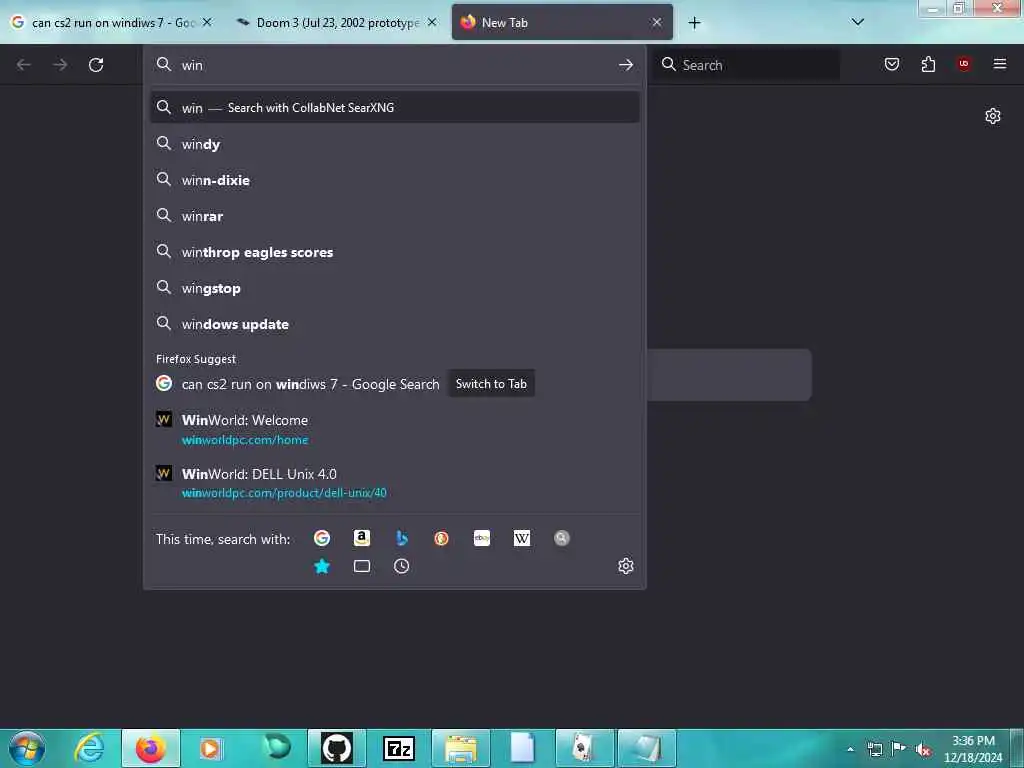Open GitHub Desktop from the taskbar
Screen dimensions: 1024x768
[x=337, y=748]
